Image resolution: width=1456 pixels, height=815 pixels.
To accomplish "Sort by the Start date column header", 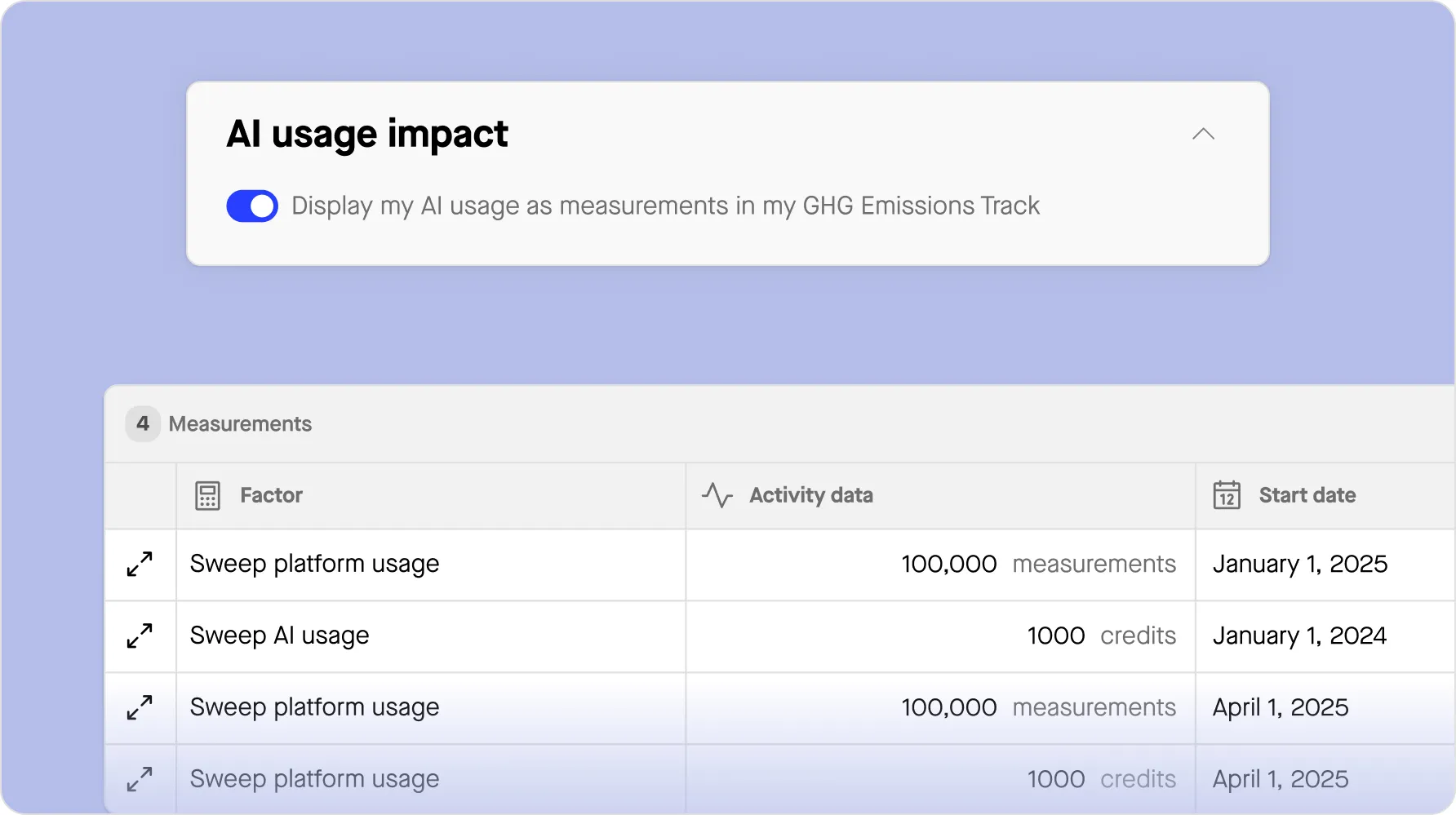I will click(1307, 495).
